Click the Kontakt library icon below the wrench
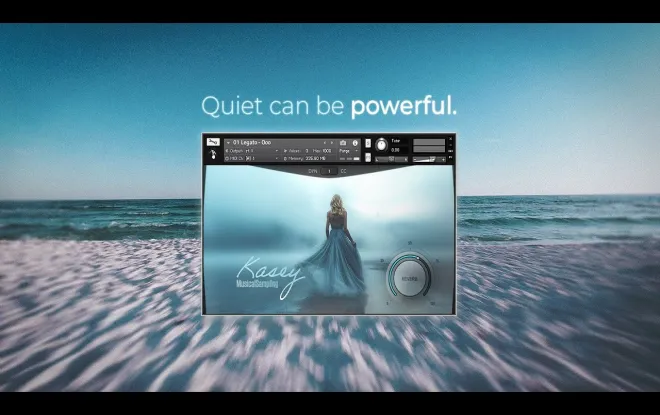The width and height of the screenshot is (660, 415). point(213,154)
